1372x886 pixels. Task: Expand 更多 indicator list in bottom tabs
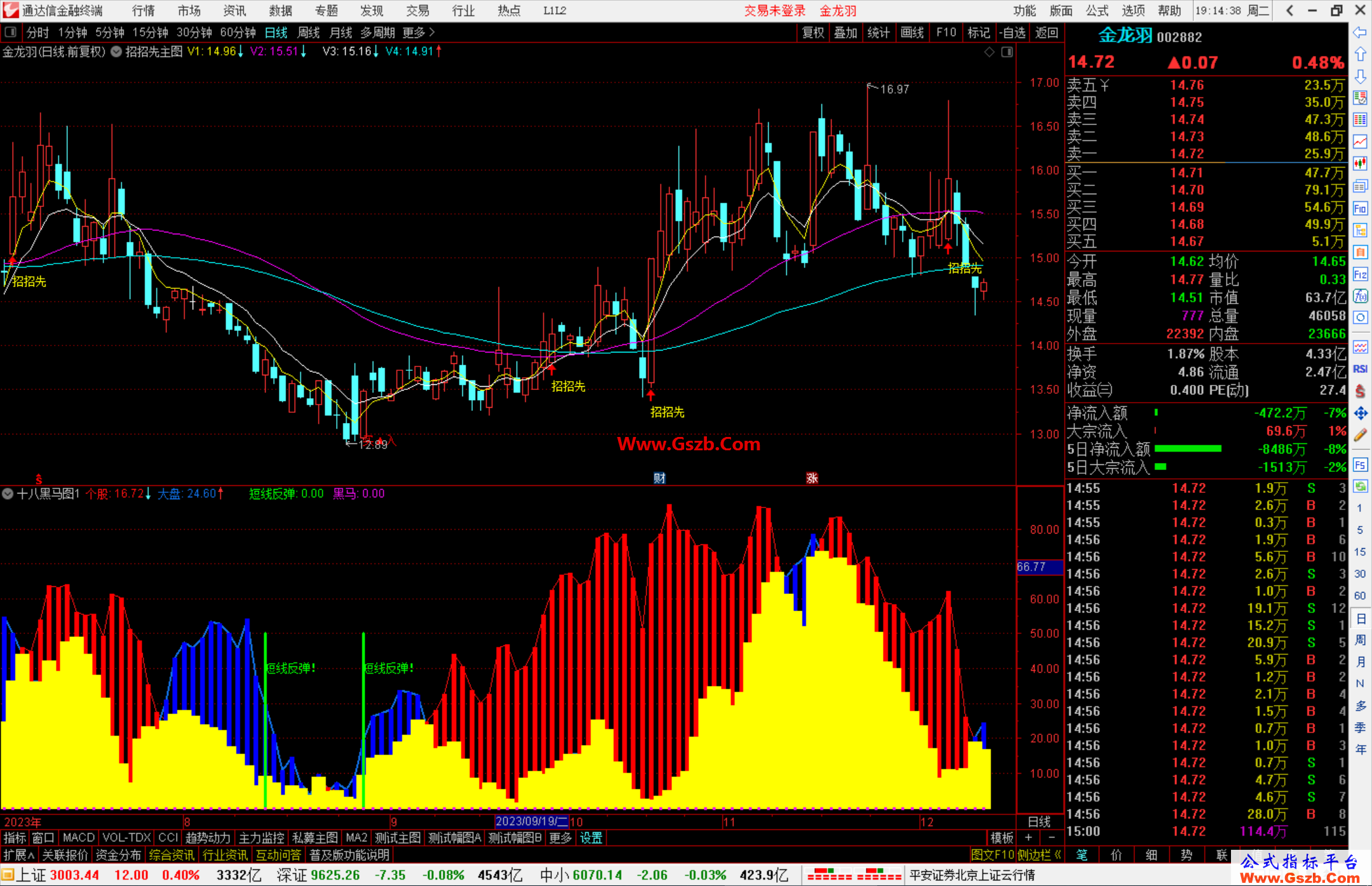(560, 838)
